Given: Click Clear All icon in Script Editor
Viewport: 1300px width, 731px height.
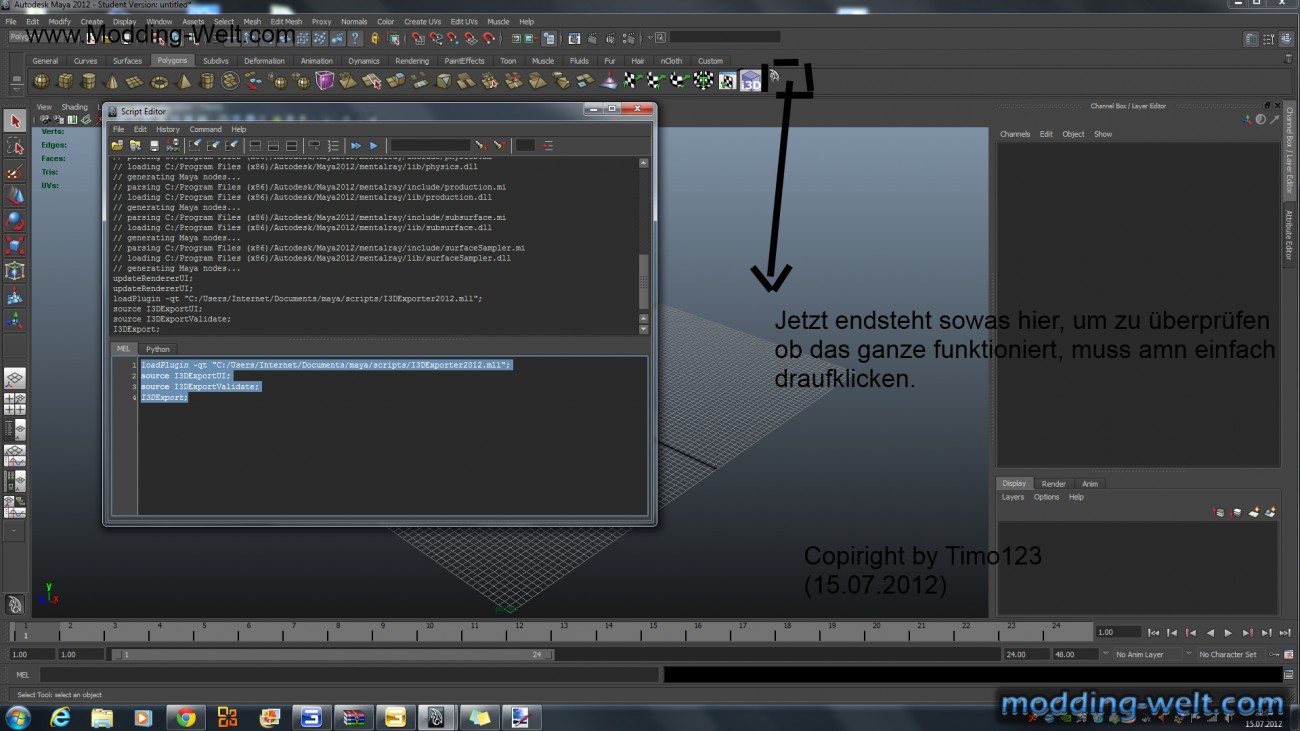Looking at the screenshot, I should 231,146.
